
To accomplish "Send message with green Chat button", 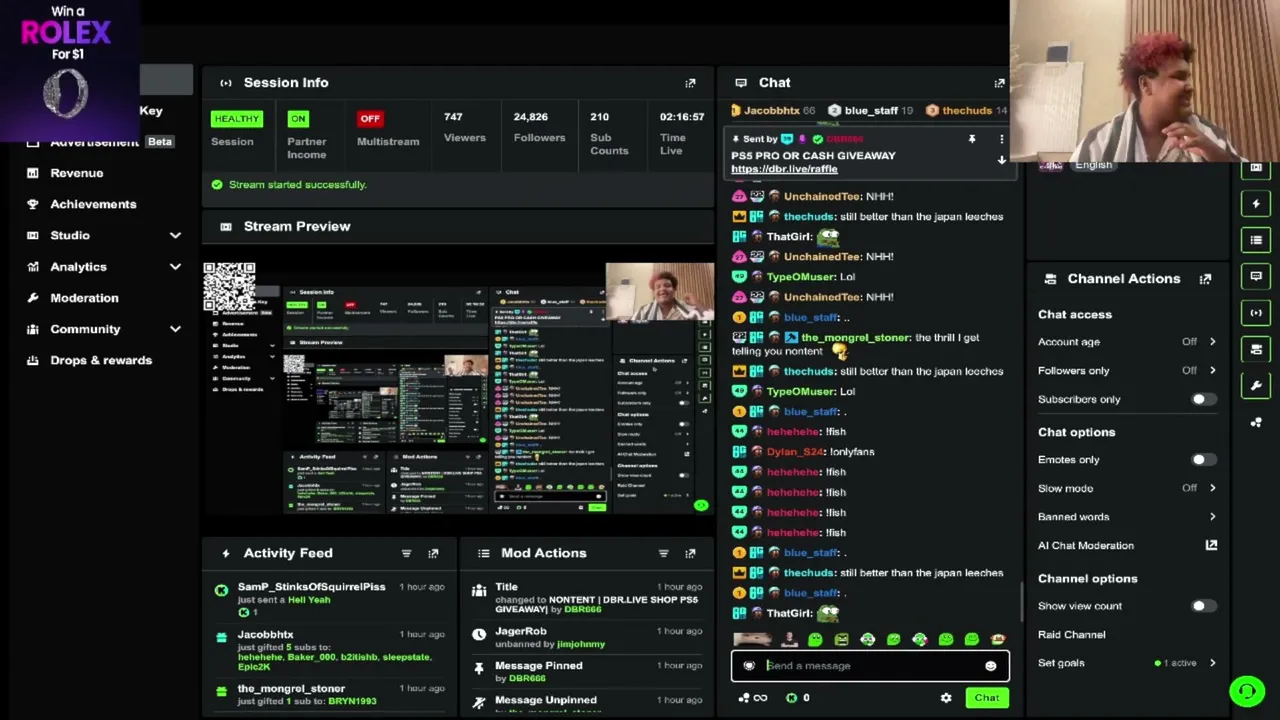I will click(987, 698).
